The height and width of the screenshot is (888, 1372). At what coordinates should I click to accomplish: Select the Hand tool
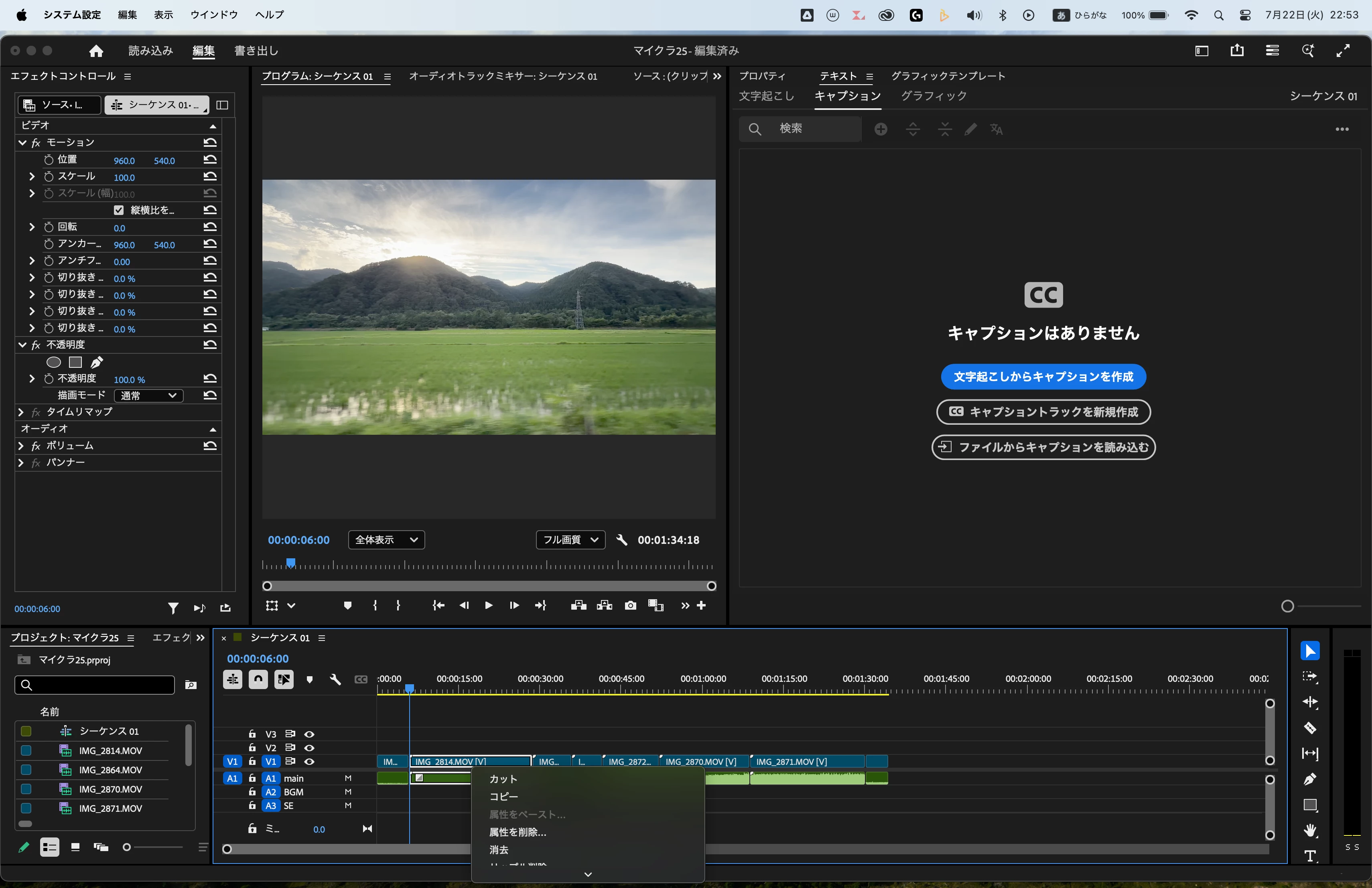click(x=1310, y=830)
